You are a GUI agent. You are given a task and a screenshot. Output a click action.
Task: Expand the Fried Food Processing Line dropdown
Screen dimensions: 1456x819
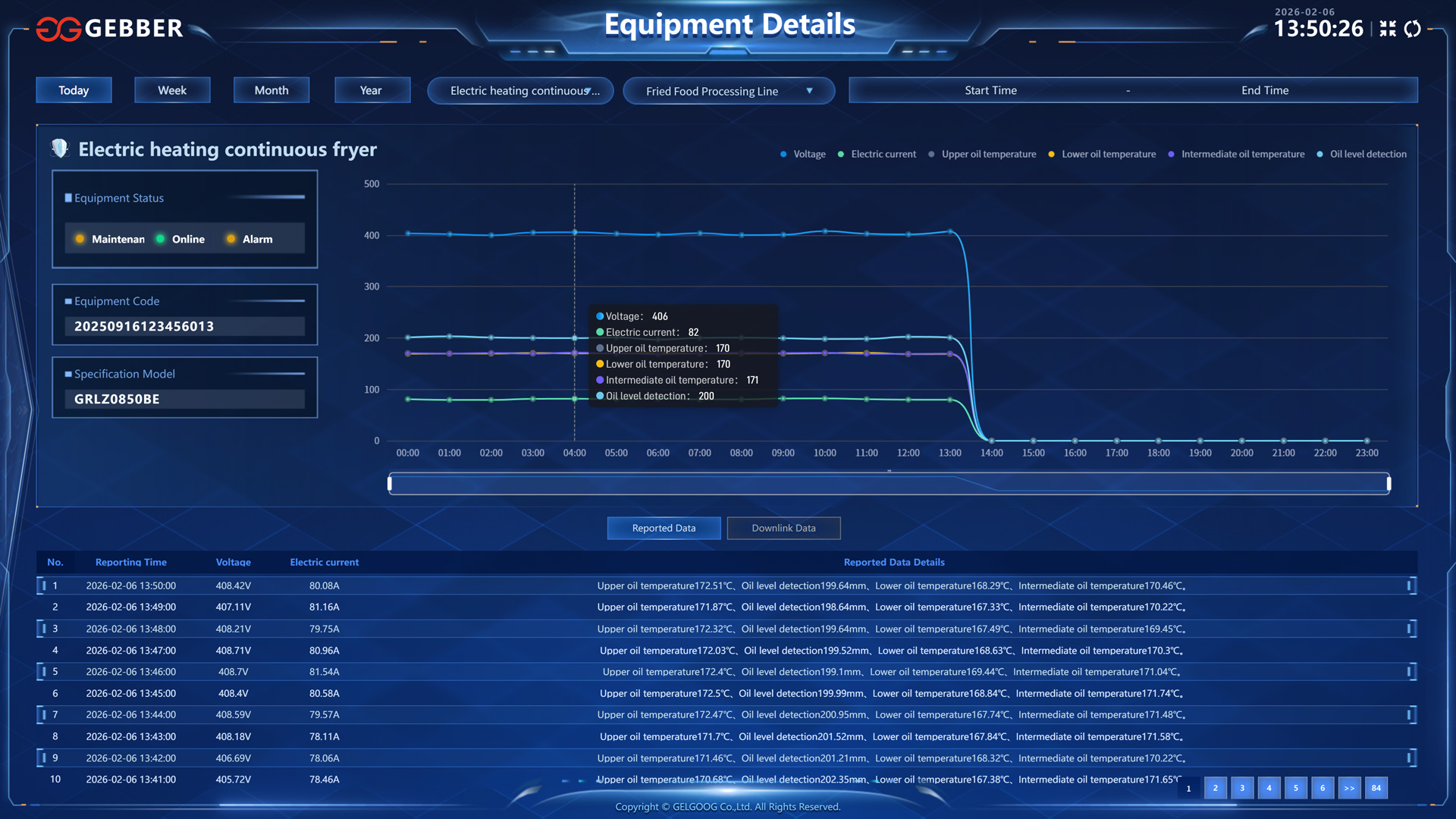pos(728,91)
